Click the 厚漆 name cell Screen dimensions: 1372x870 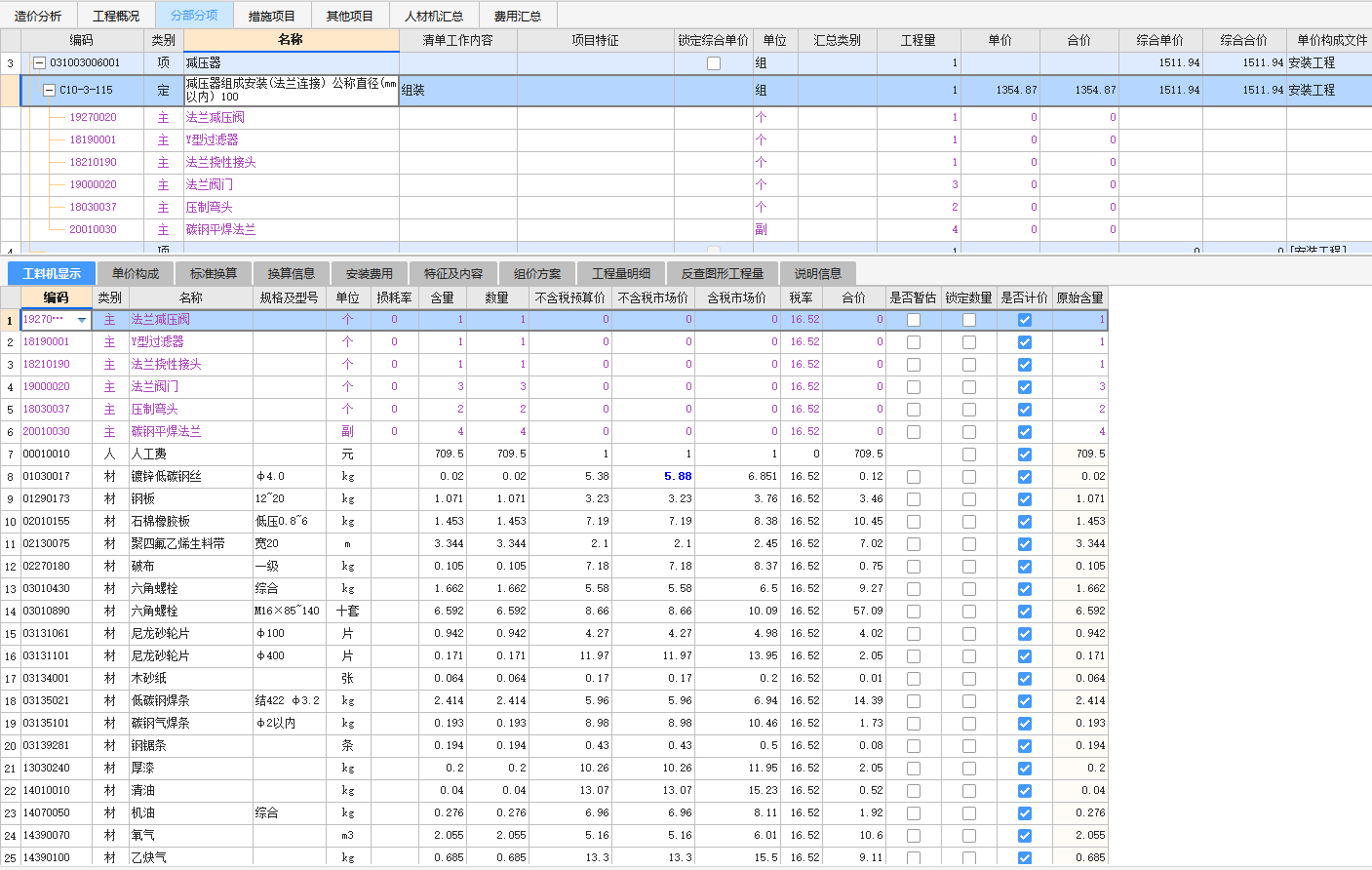(x=191, y=769)
